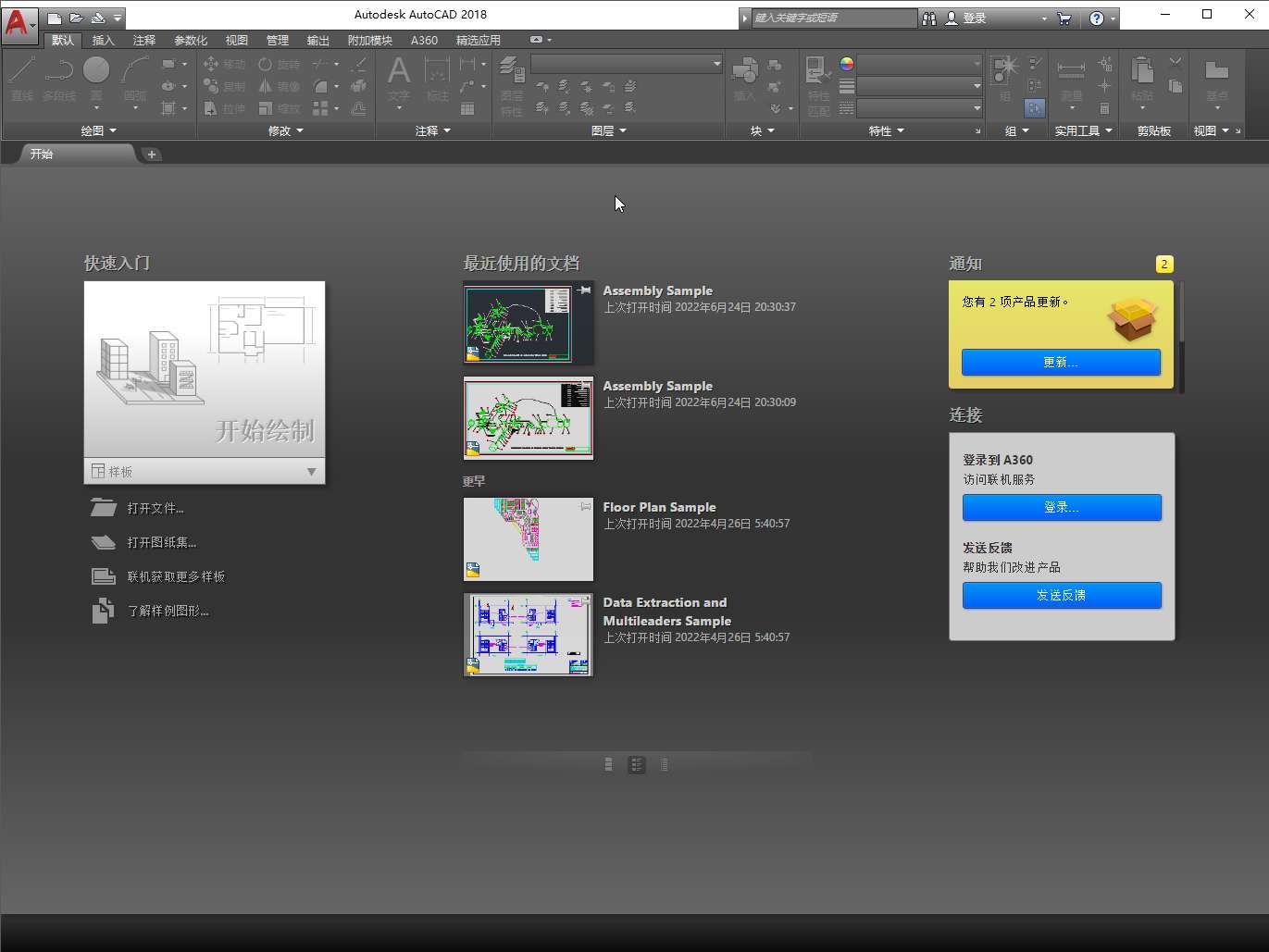Click the 插入 (Insert block) icon
The image size is (1269, 952).
(744, 79)
